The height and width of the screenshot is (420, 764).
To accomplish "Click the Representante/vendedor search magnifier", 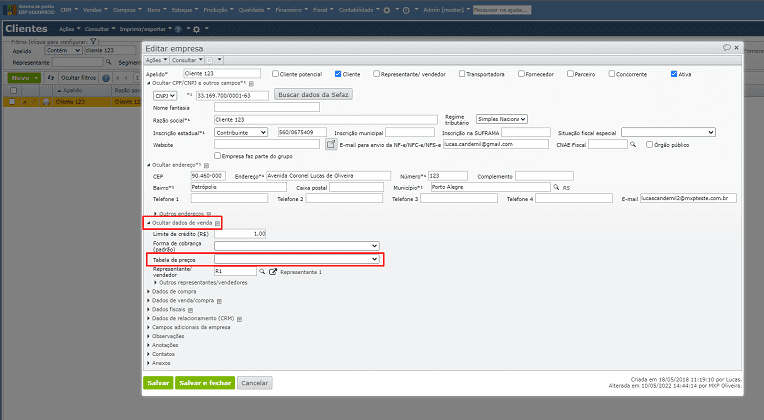I will [x=262, y=271].
